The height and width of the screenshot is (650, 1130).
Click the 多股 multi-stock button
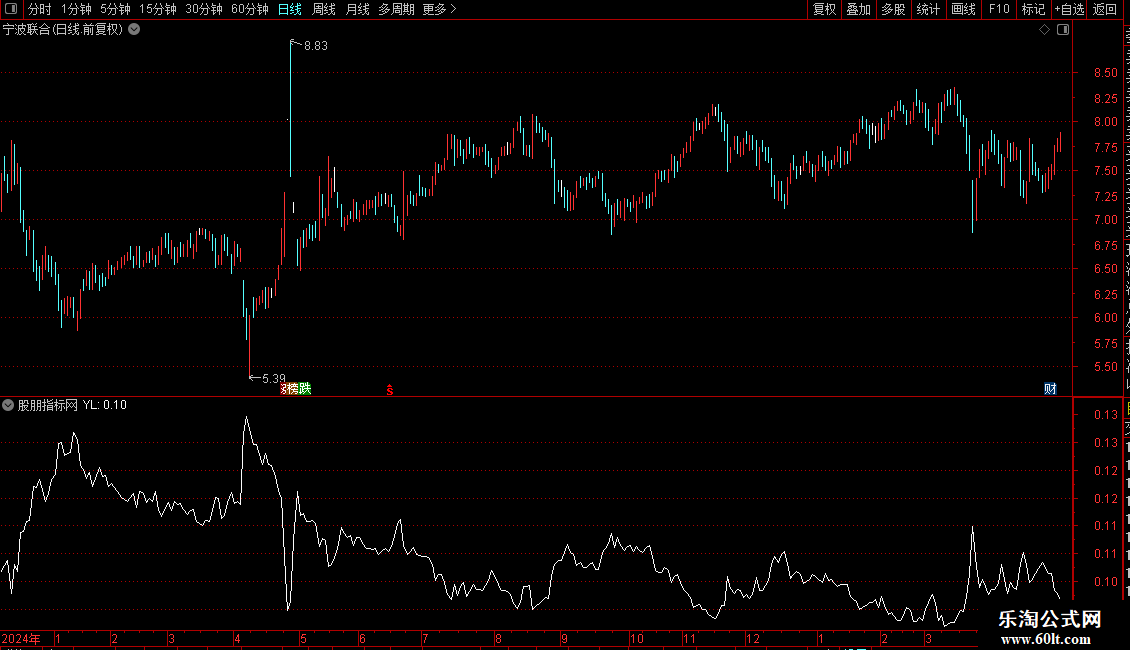(x=894, y=9)
